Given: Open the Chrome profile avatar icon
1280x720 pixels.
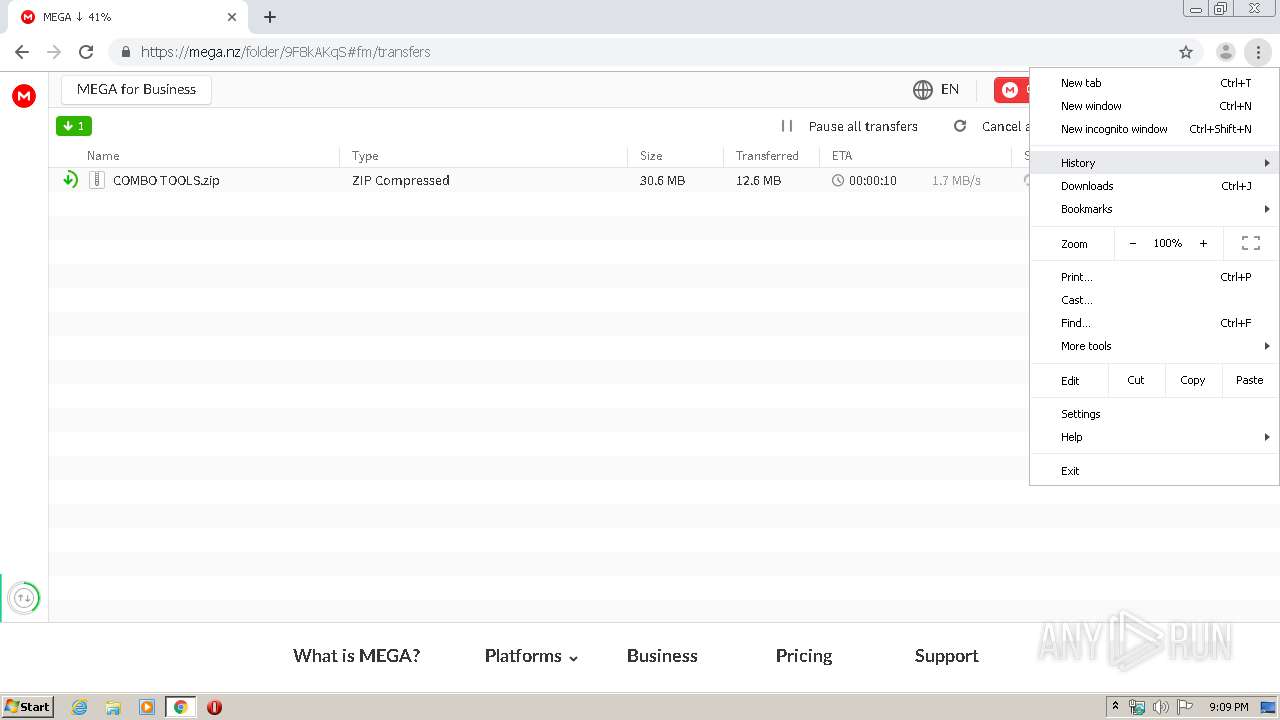Looking at the screenshot, I should click(1226, 52).
